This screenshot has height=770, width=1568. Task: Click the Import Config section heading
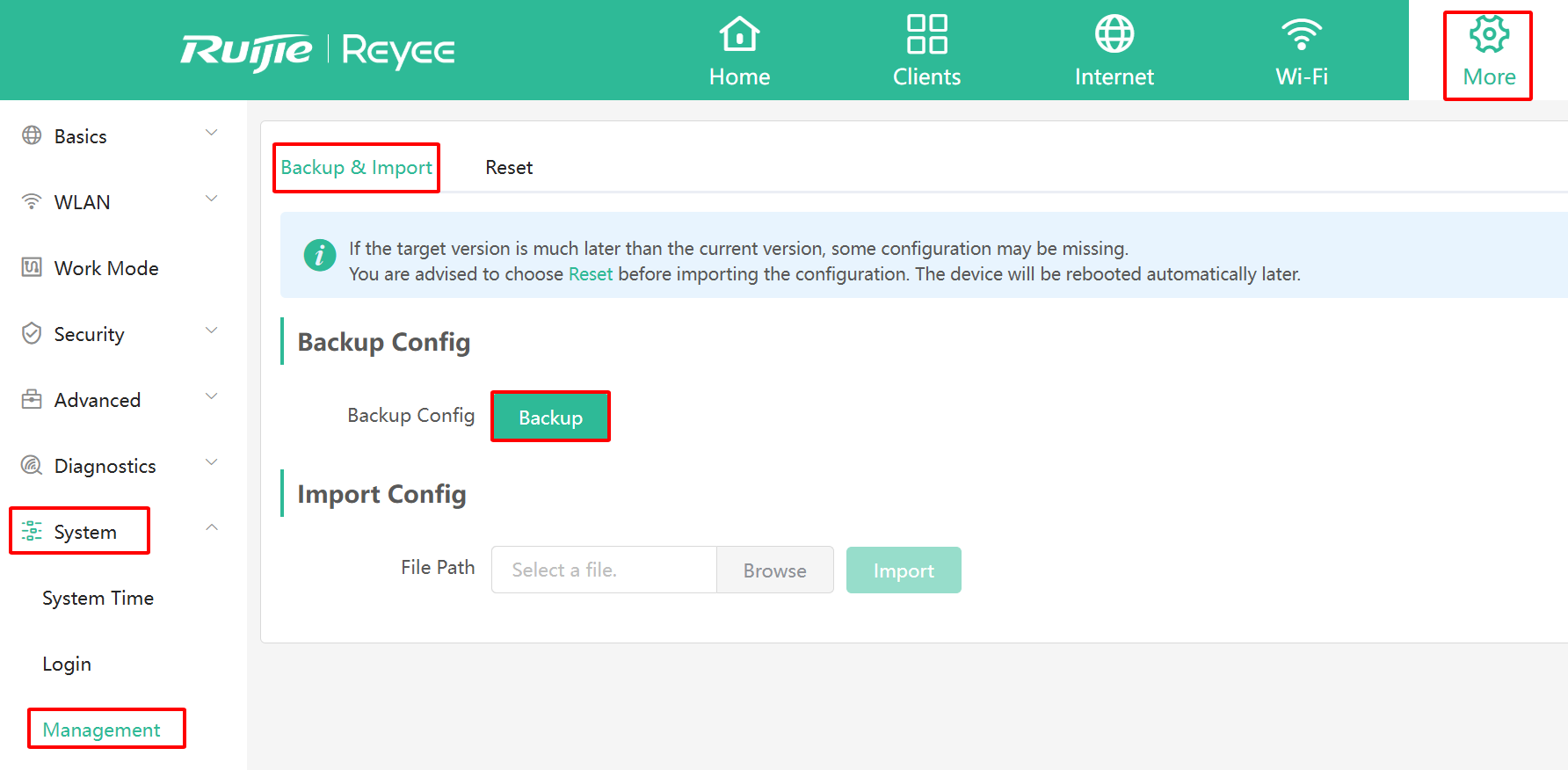[381, 494]
